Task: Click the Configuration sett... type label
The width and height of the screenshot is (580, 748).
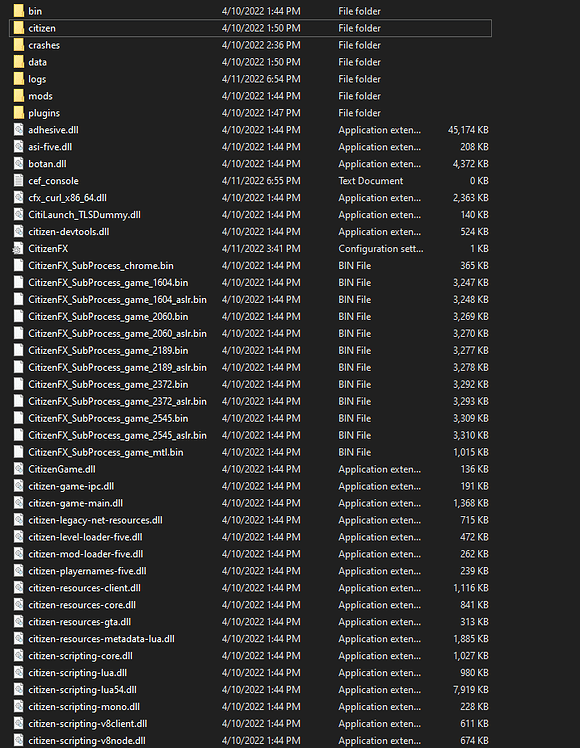Action: pyautogui.click(x=381, y=249)
